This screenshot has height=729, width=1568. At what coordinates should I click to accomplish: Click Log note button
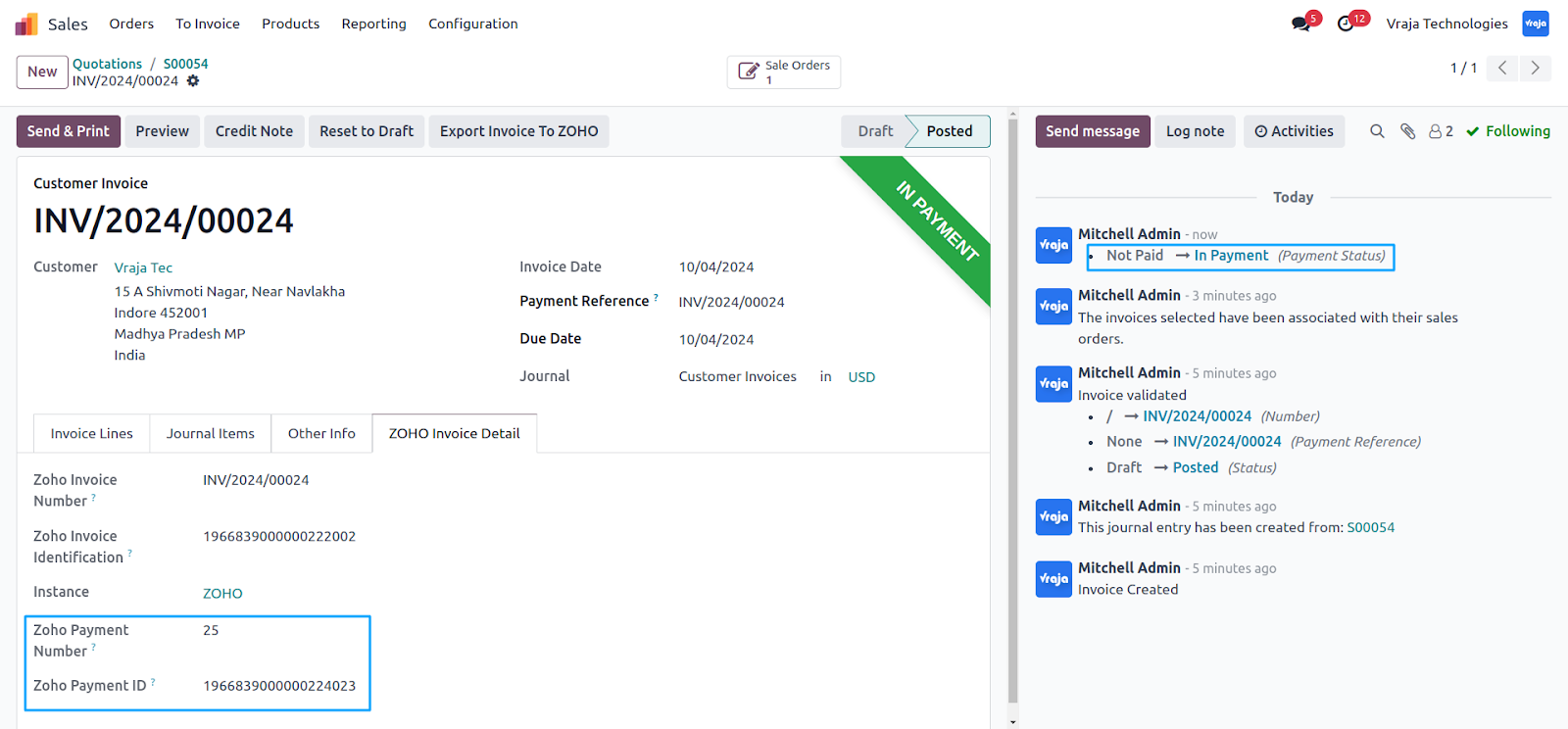point(1195,131)
